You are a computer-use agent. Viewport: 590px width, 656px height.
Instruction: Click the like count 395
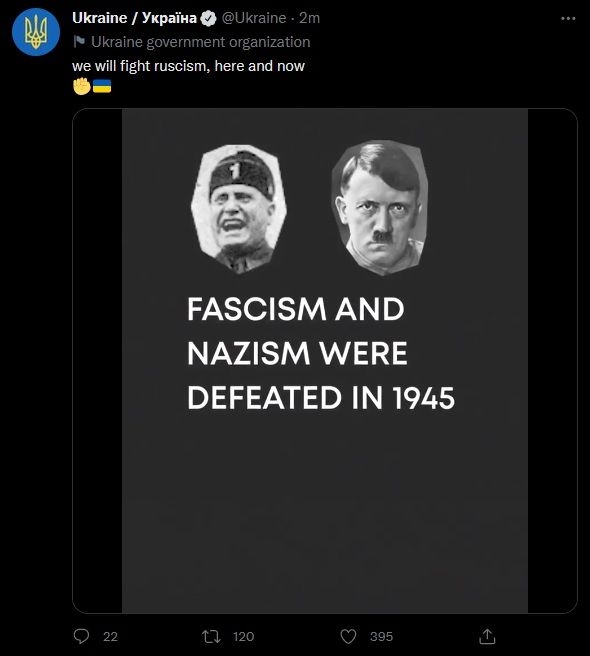pyautogui.click(x=381, y=636)
